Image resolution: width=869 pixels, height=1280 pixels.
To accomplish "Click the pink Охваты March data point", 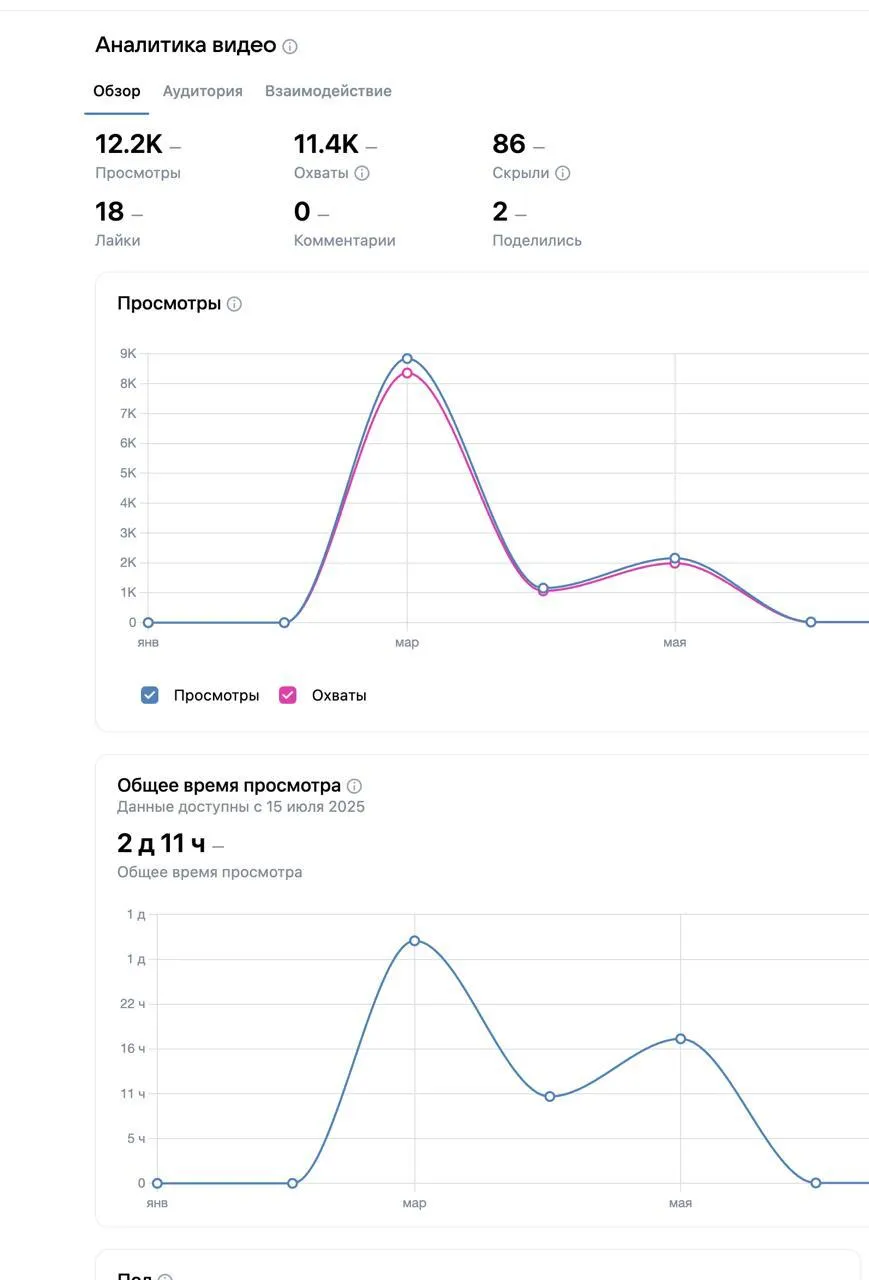I will coord(407,373).
